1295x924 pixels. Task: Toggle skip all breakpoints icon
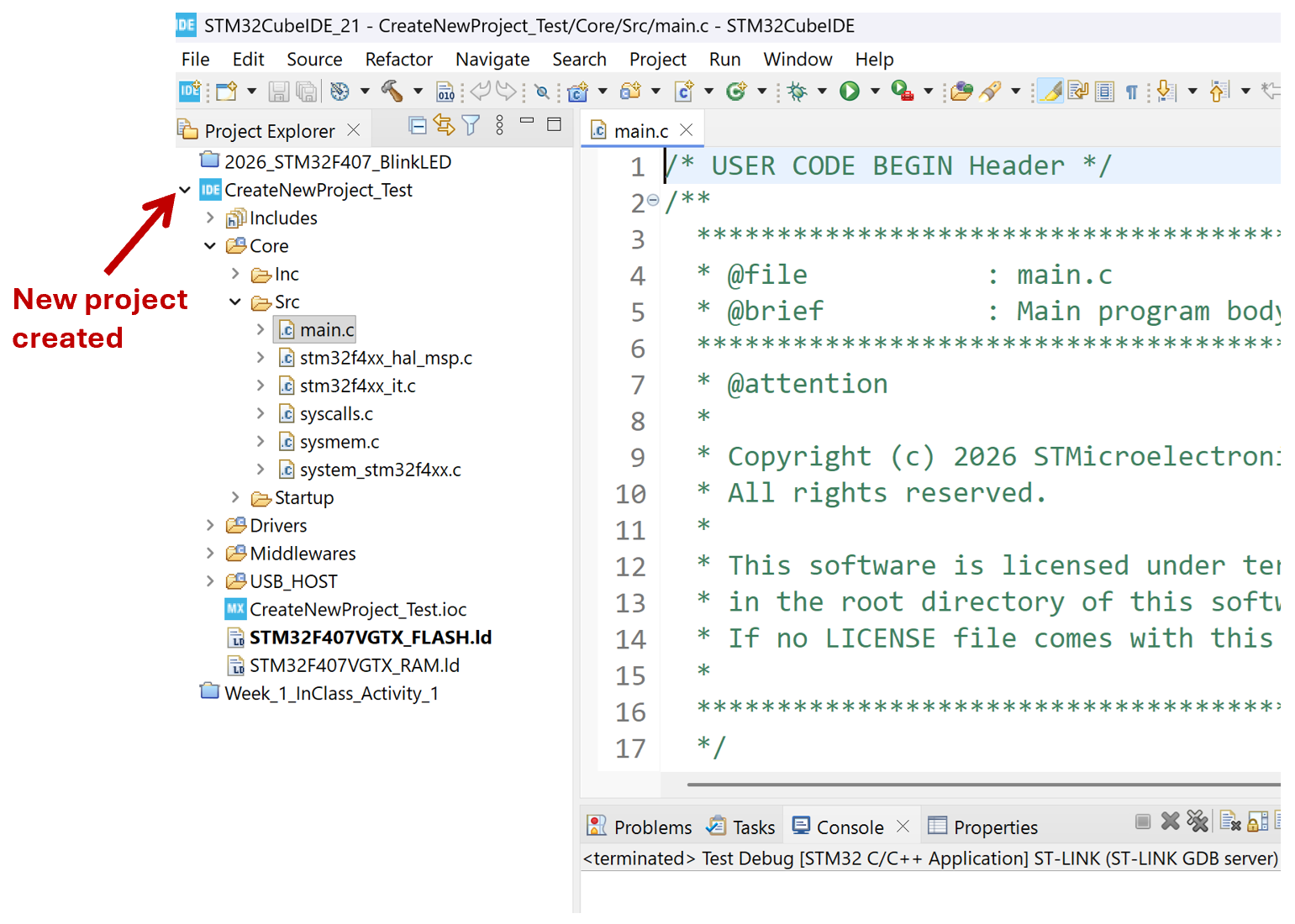point(542,92)
